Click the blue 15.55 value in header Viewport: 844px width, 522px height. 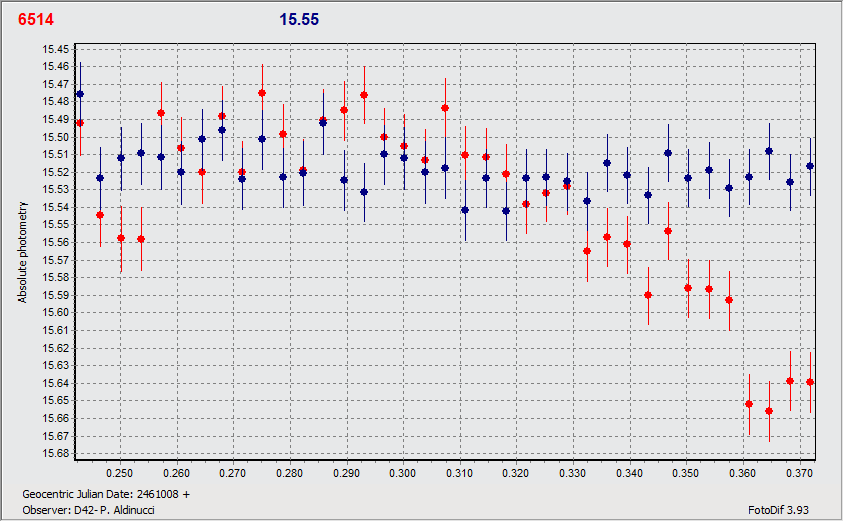point(299,19)
